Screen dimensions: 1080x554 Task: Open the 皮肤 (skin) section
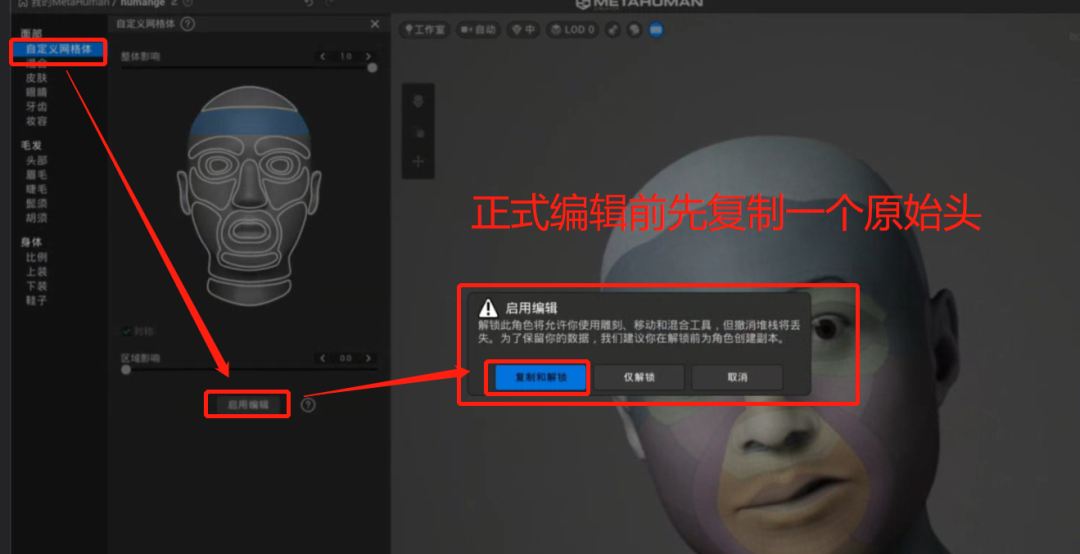coord(37,79)
